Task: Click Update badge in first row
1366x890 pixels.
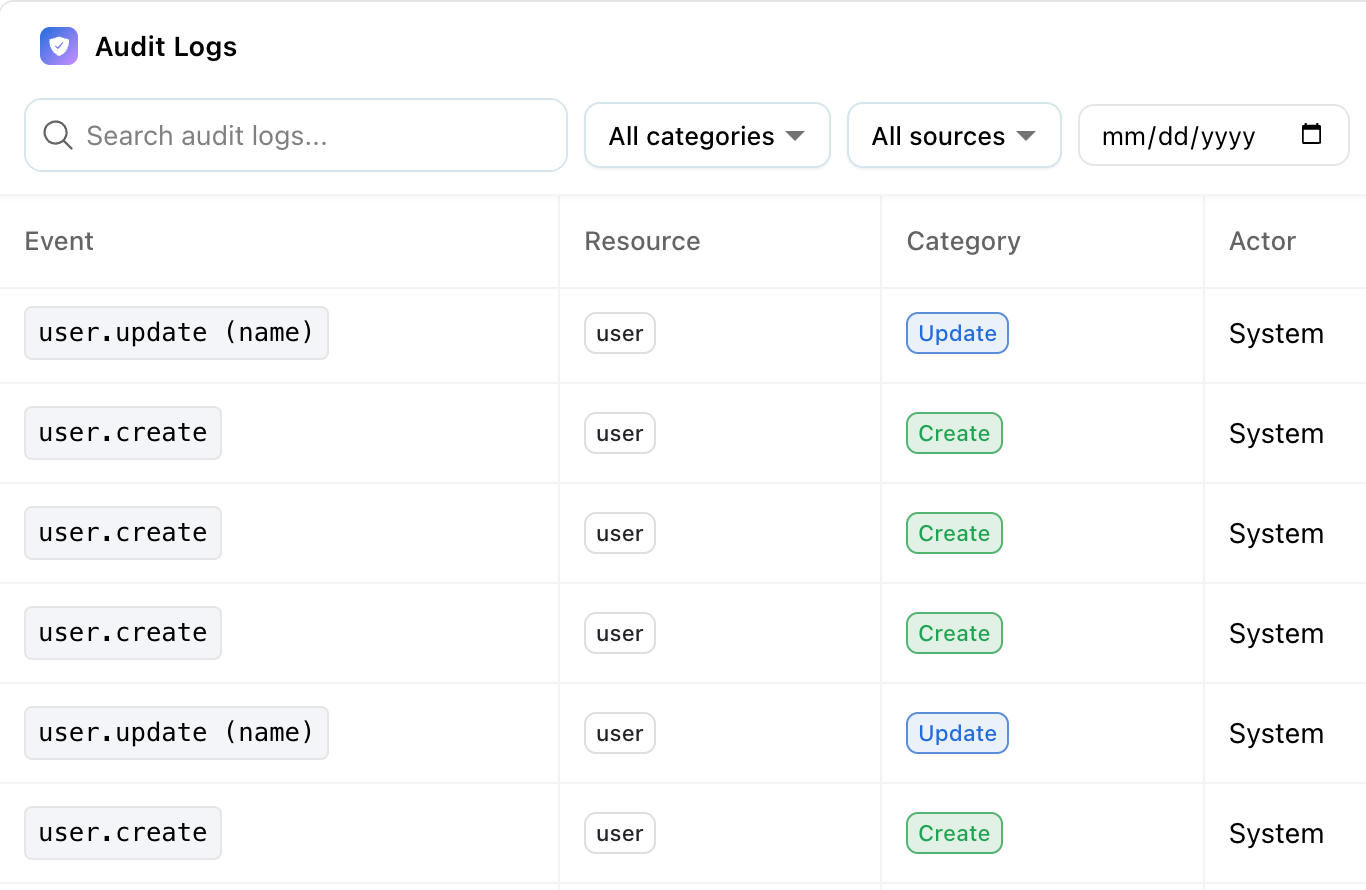Action: click(957, 333)
